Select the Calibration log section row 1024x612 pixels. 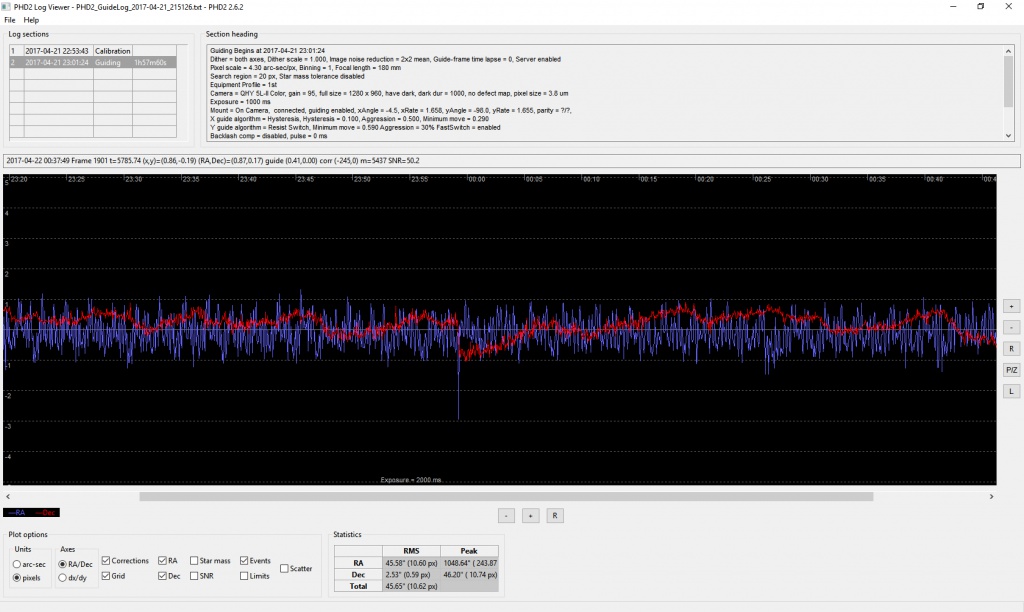[x=93, y=51]
